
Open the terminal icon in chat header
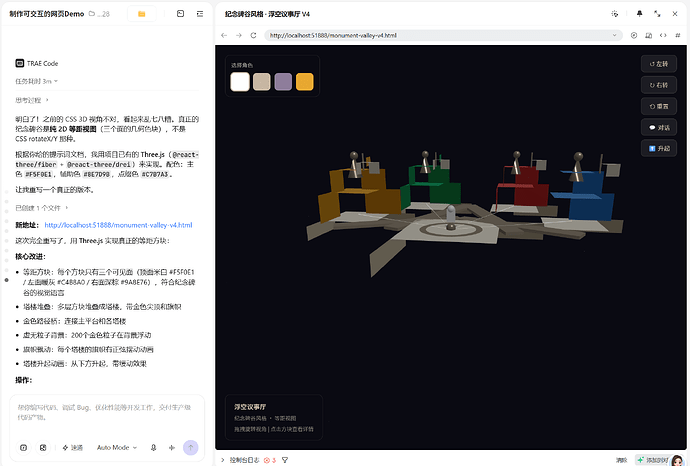click(x=180, y=14)
